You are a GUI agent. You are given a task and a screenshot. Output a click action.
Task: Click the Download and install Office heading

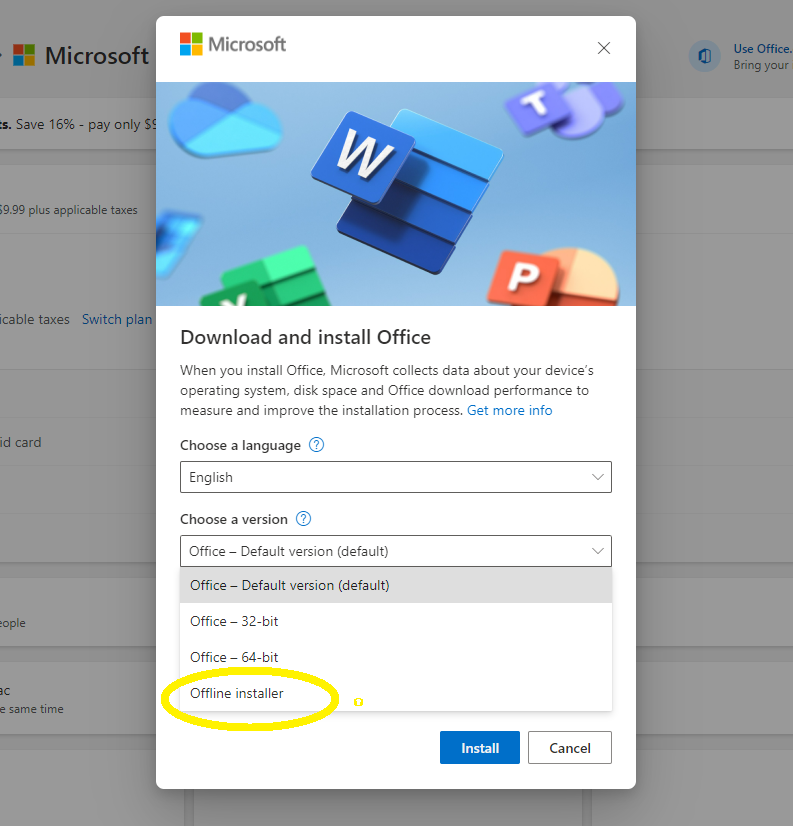[x=305, y=337]
